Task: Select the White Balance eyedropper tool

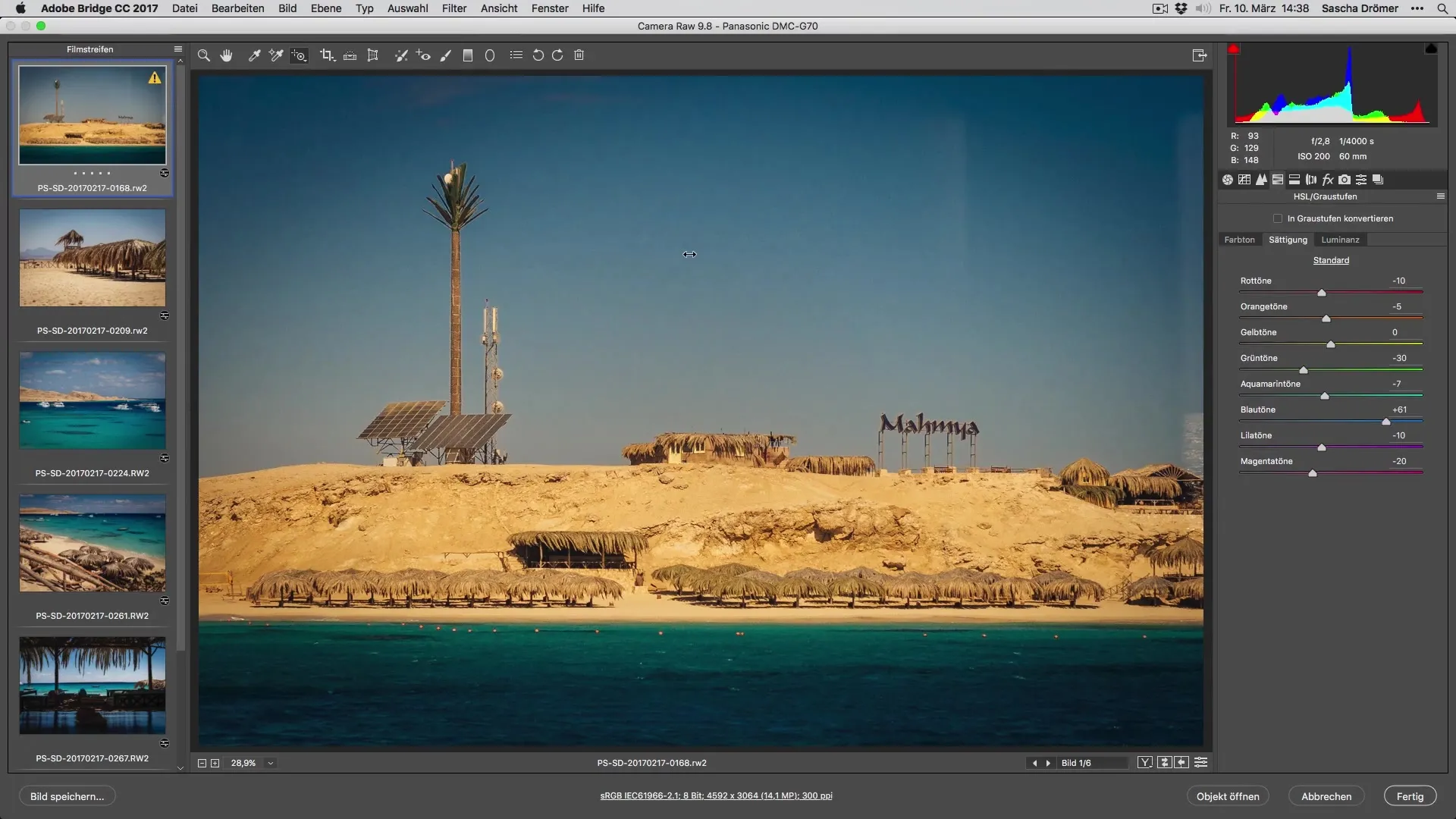Action: 255,55
